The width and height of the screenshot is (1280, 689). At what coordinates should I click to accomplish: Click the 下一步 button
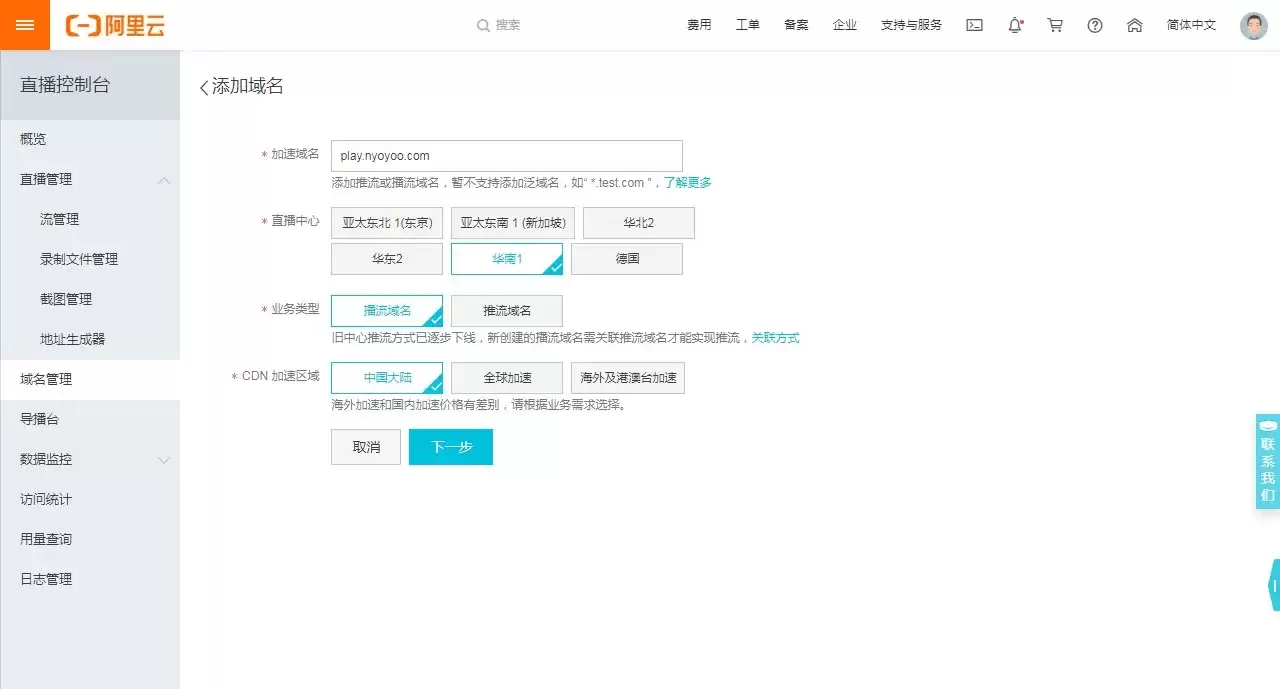click(x=451, y=447)
